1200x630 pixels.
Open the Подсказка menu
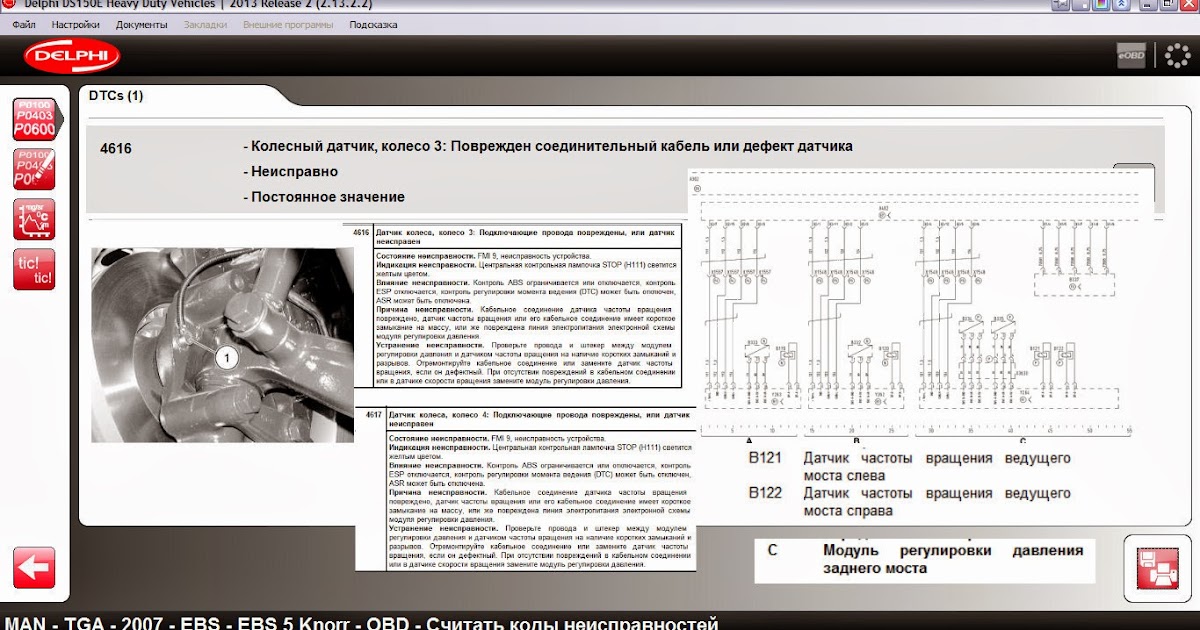(x=373, y=24)
